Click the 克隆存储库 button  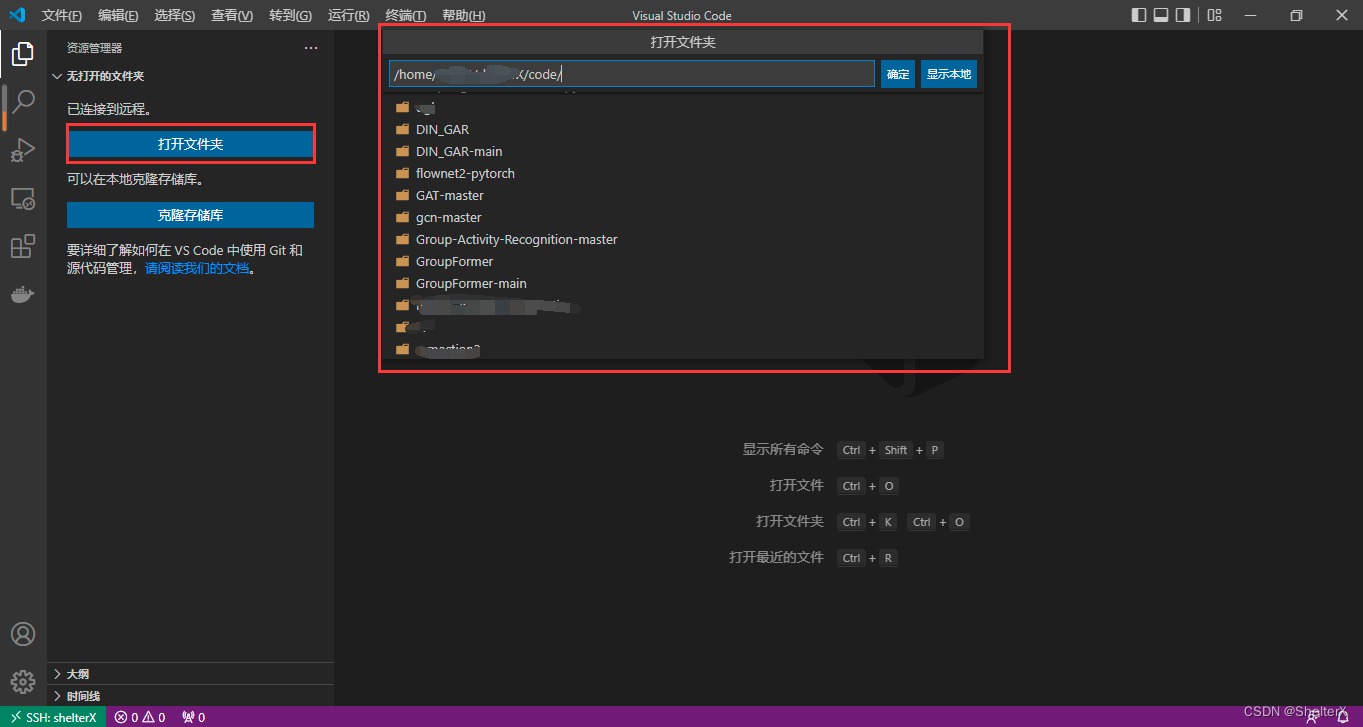point(190,215)
